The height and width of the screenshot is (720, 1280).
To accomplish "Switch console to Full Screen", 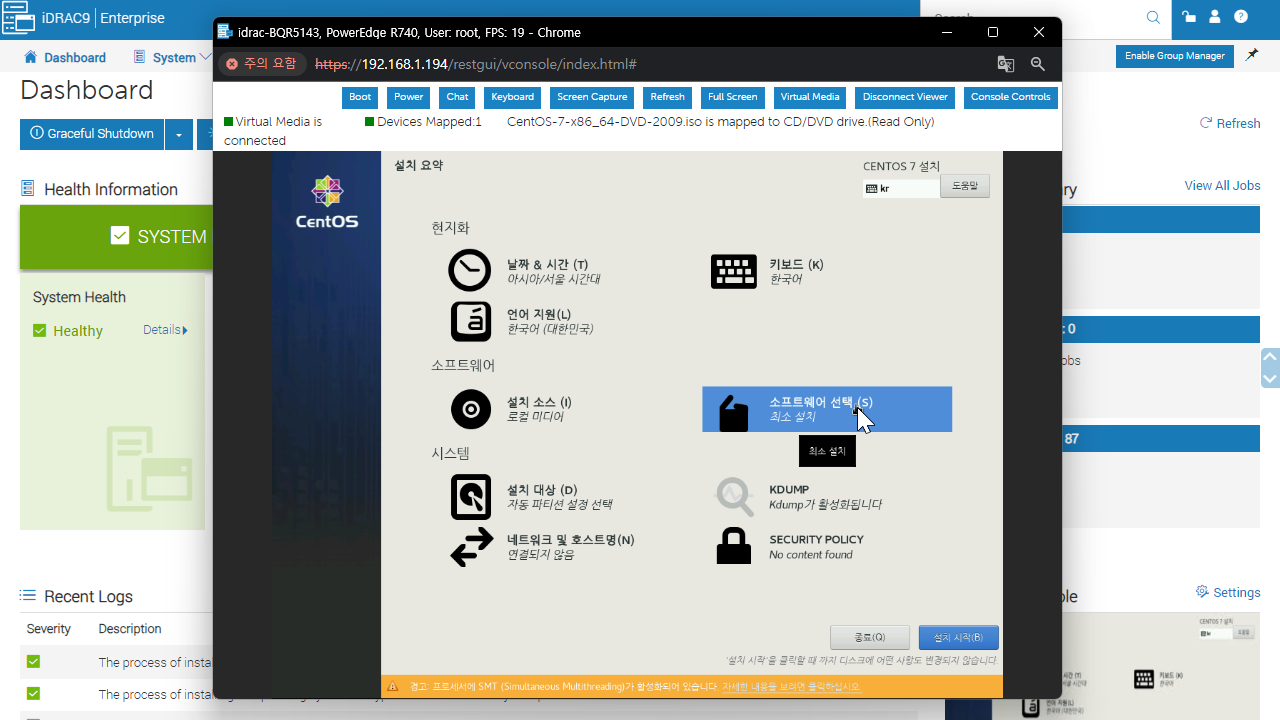I will point(732,97).
